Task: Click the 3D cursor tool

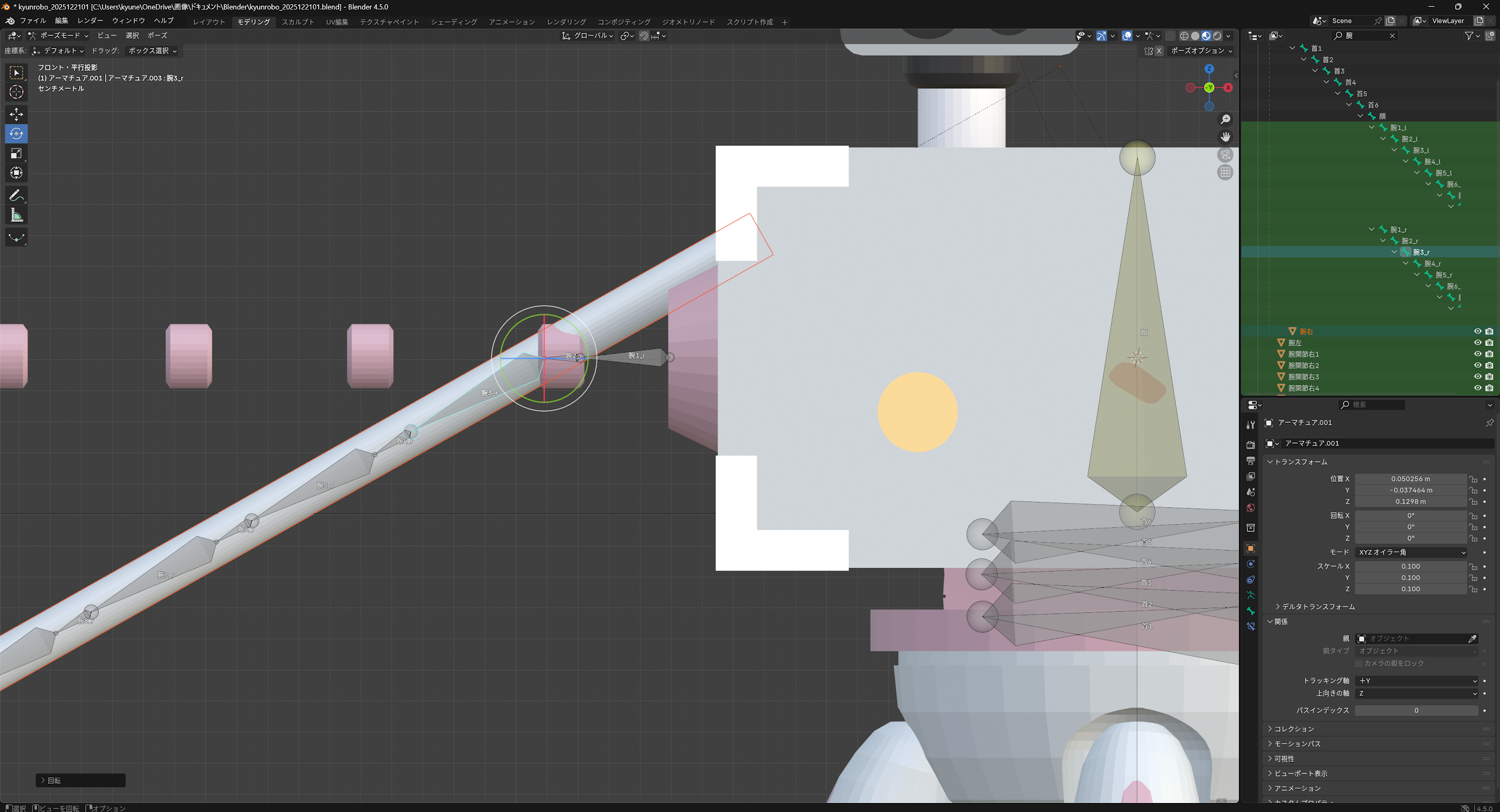Action: point(16,92)
